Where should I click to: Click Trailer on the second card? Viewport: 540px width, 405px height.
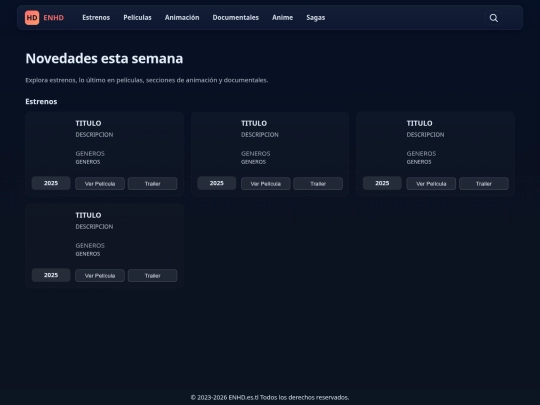pos(318,184)
